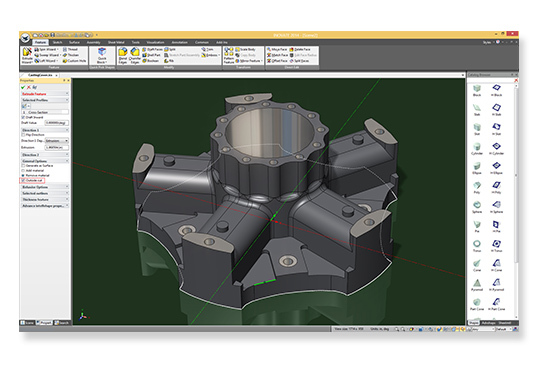Click the Extrude Wizard icon in ribbon
This screenshot has width=537, height=368.
pyautogui.click(x=27, y=55)
